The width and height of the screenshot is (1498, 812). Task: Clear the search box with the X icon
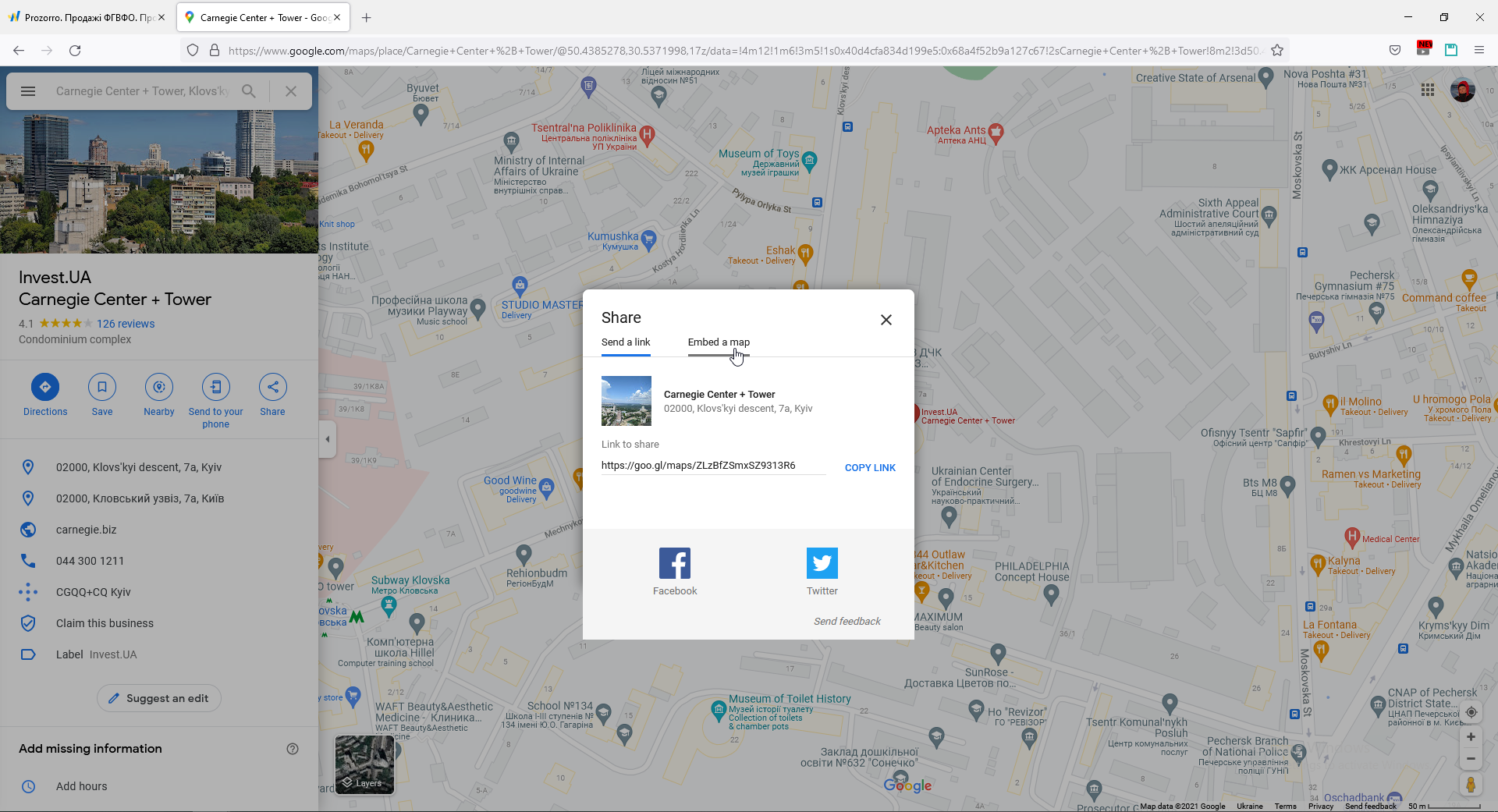coord(290,91)
